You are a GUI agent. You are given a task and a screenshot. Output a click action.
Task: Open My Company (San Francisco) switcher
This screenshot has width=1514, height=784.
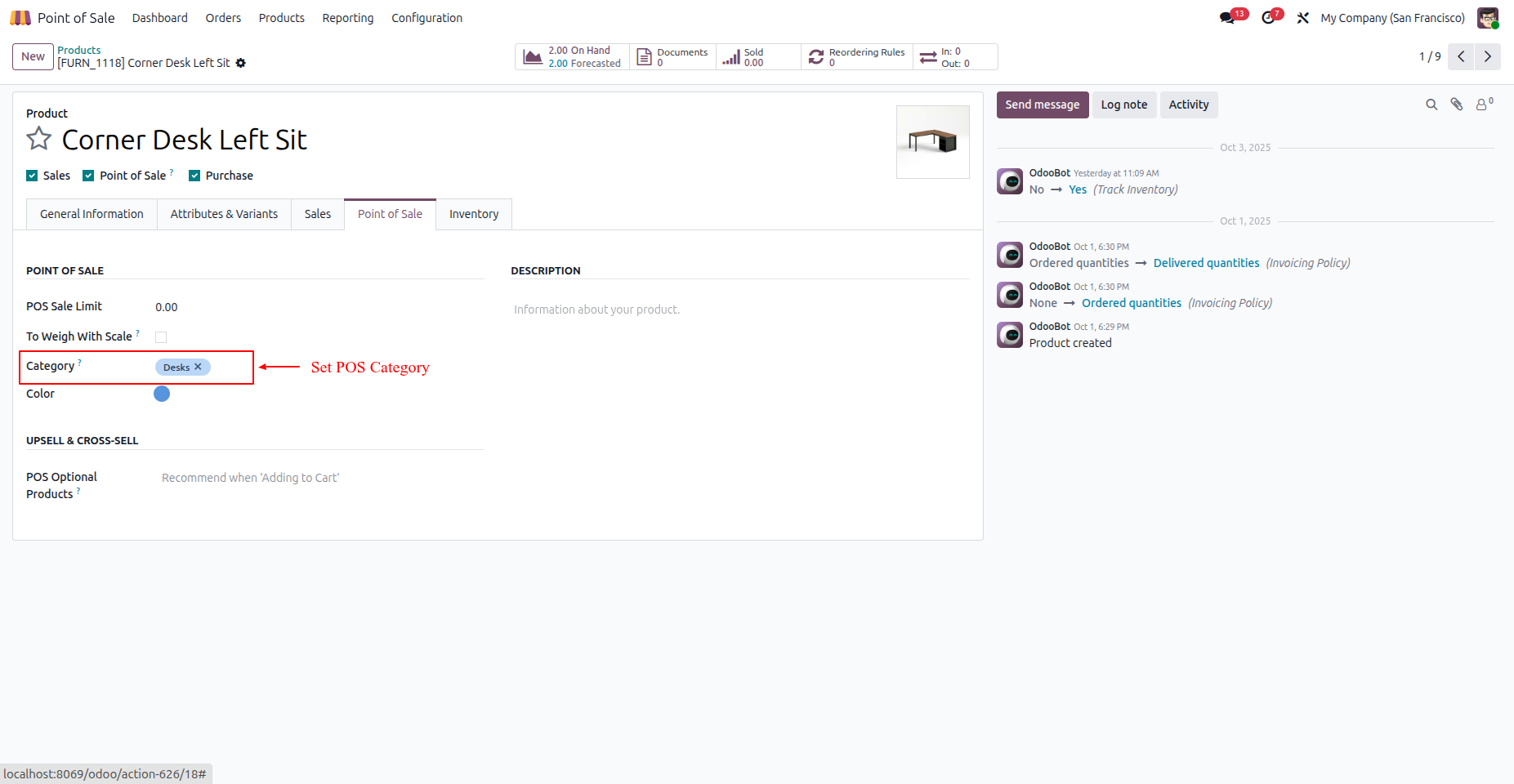pyautogui.click(x=1392, y=18)
